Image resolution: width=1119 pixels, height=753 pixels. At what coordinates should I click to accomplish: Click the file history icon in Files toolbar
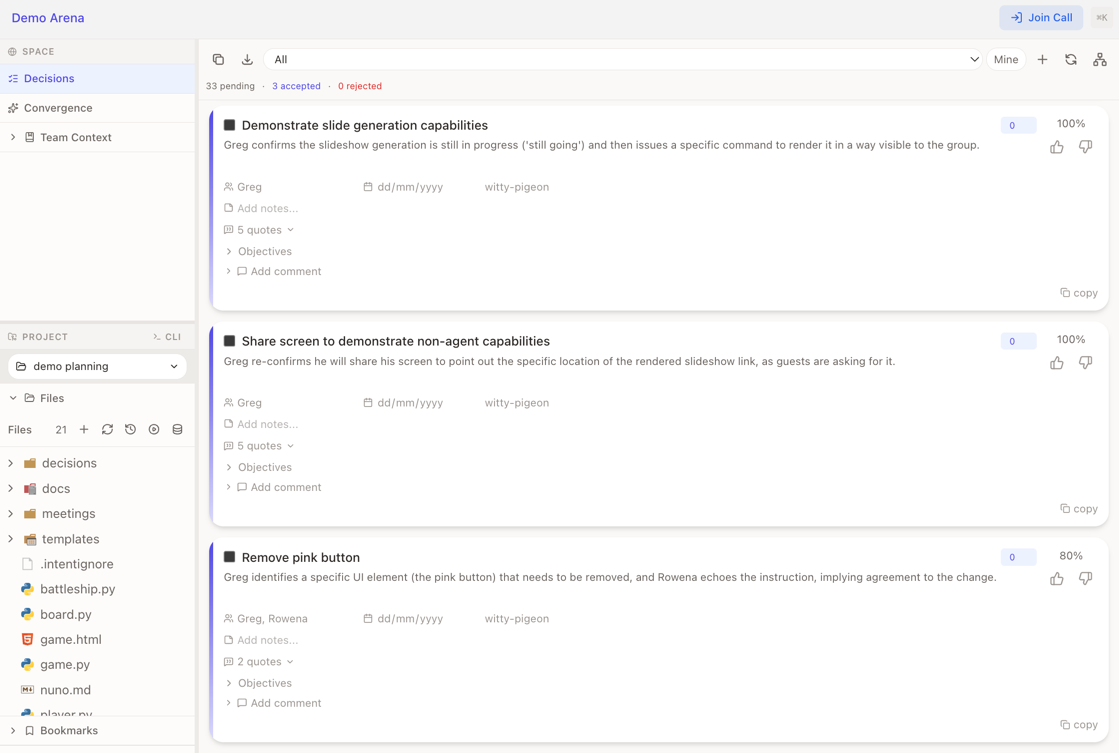tap(131, 430)
